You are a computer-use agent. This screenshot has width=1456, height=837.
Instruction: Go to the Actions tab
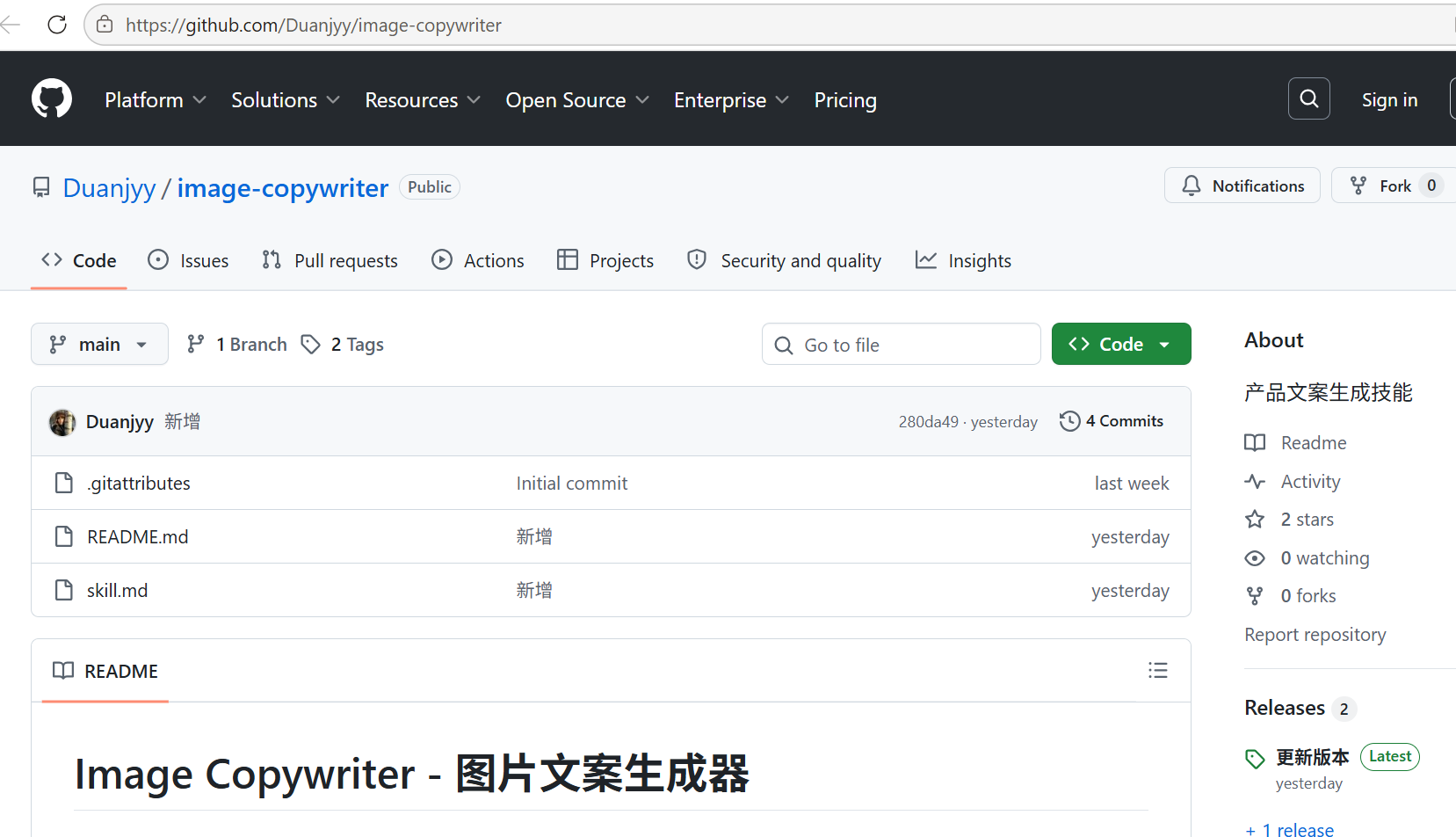pyautogui.click(x=477, y=260)
